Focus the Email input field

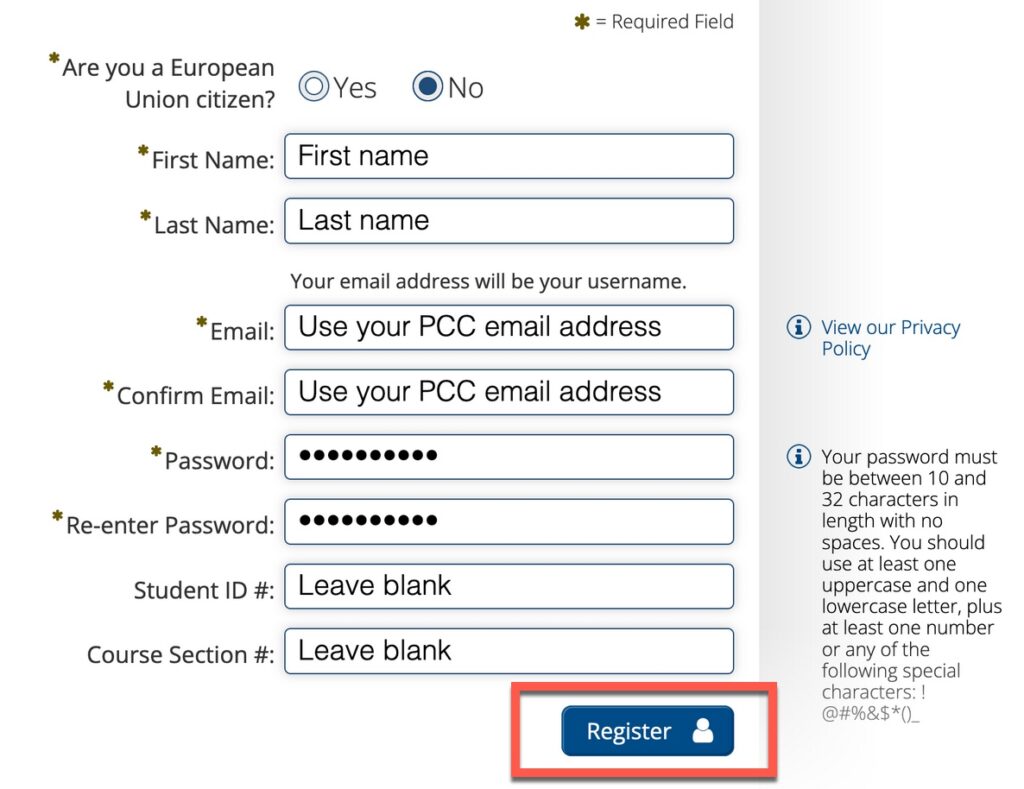pos(508,327)
